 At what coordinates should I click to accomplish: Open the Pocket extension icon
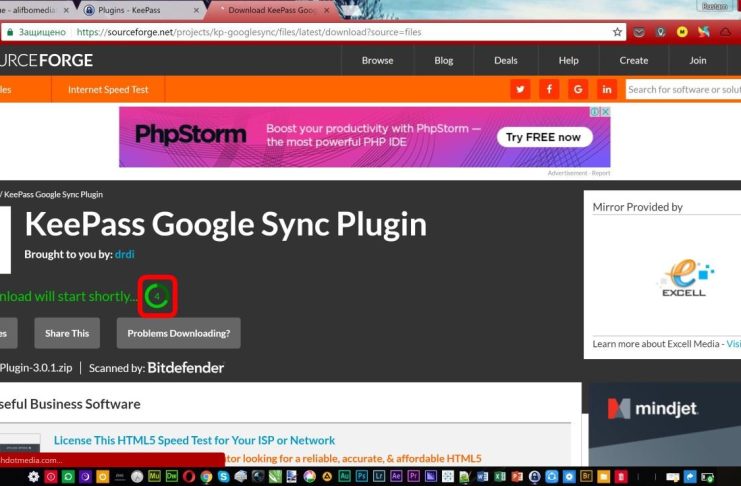coord(639,32)
